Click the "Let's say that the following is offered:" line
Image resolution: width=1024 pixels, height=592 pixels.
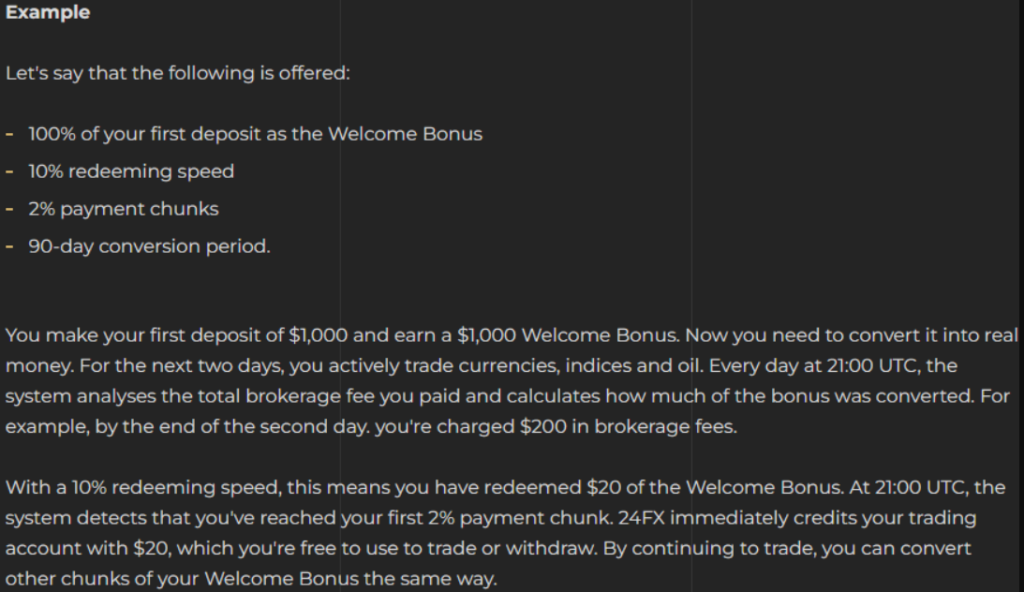click(178, 74)
